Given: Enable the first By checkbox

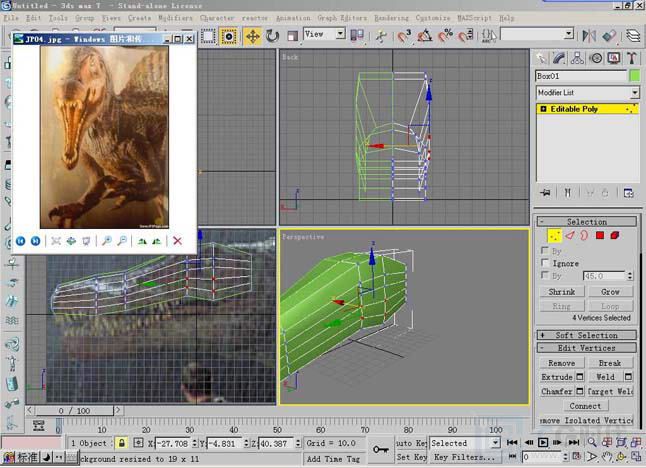Looking at the screenshot, I should [x=545, y=250].
